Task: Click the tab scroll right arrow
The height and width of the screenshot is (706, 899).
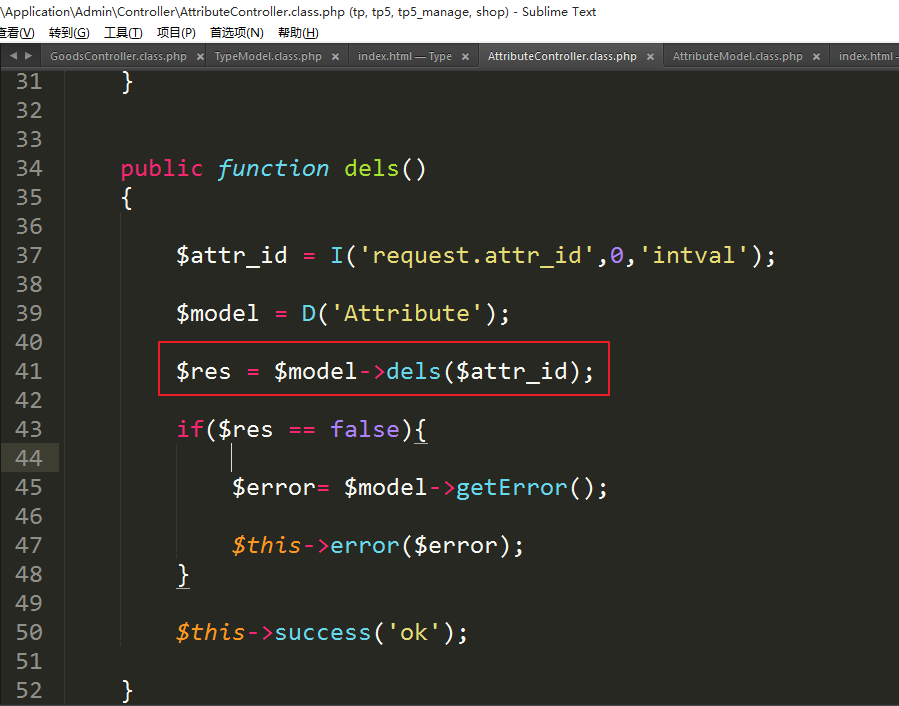Action: pyautogui.click(x=27, y=56)
